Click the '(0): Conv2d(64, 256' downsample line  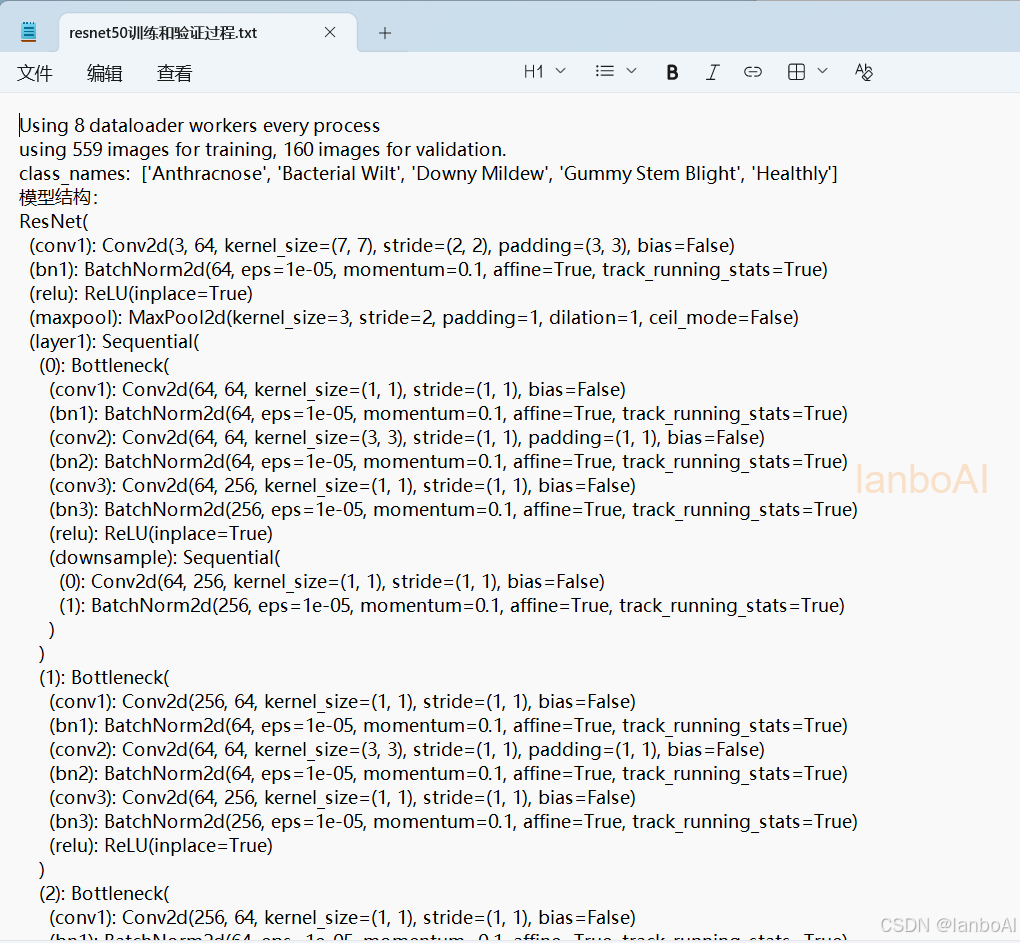pyautogui.click(x=332, y=581)
